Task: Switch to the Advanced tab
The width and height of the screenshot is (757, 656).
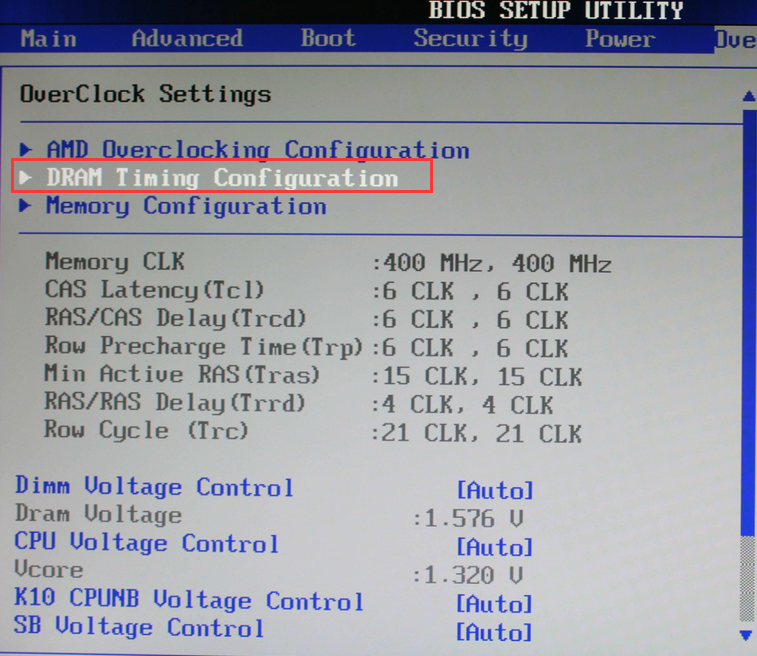Action: [187, 38]
